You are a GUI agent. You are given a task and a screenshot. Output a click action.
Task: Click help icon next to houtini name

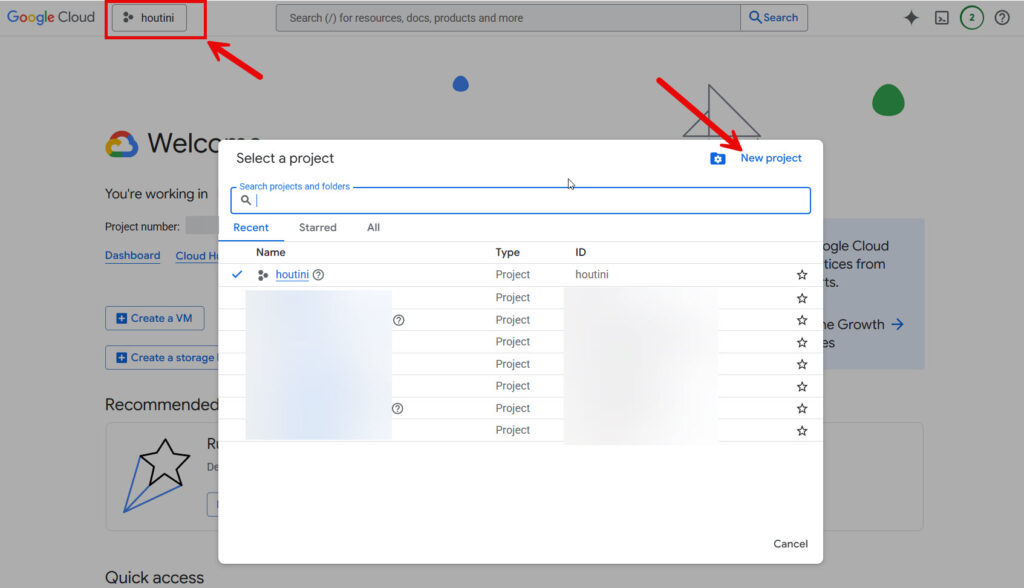(x=318, y=275)
